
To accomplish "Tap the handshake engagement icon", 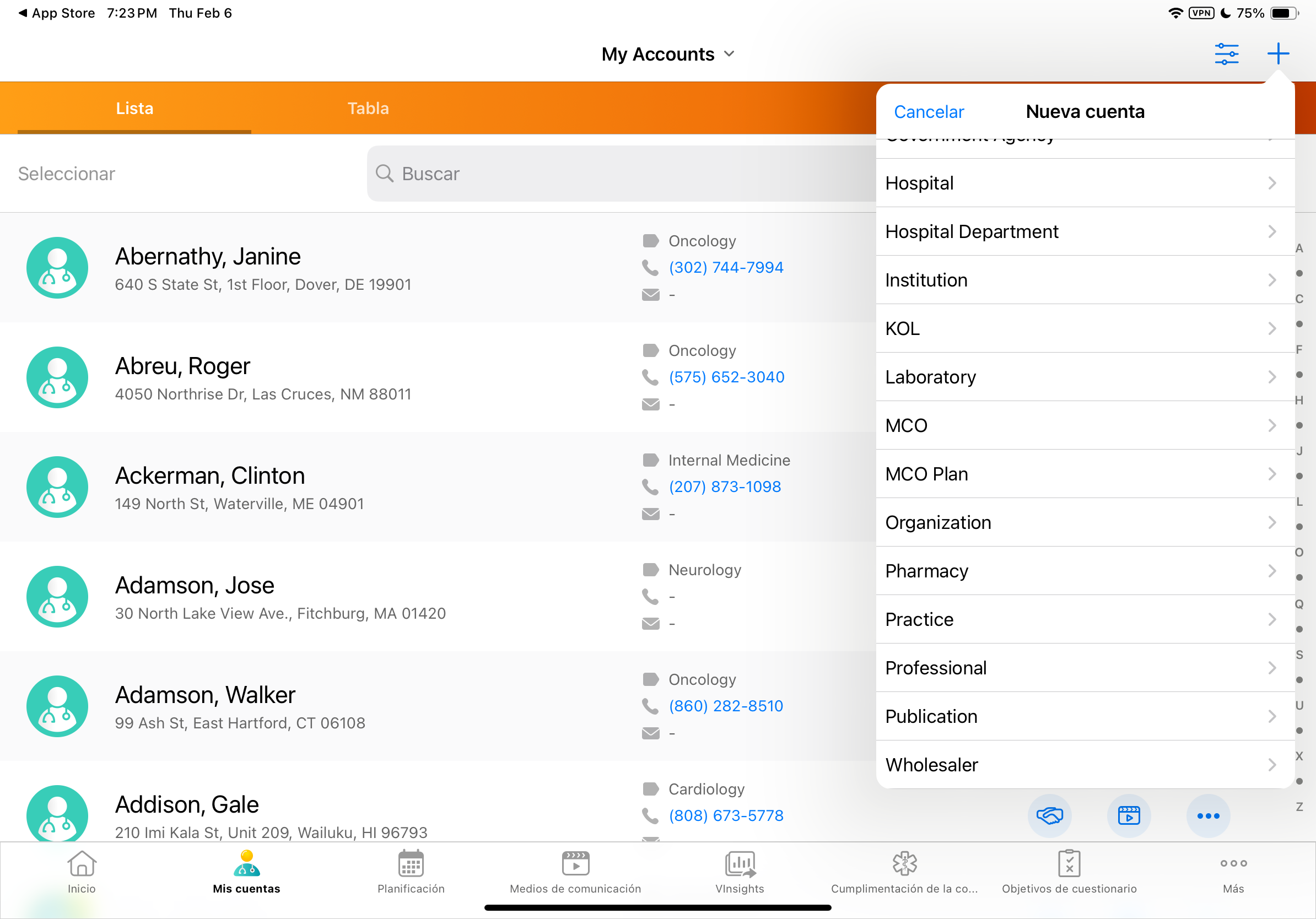I will [x=1049, y=815].
